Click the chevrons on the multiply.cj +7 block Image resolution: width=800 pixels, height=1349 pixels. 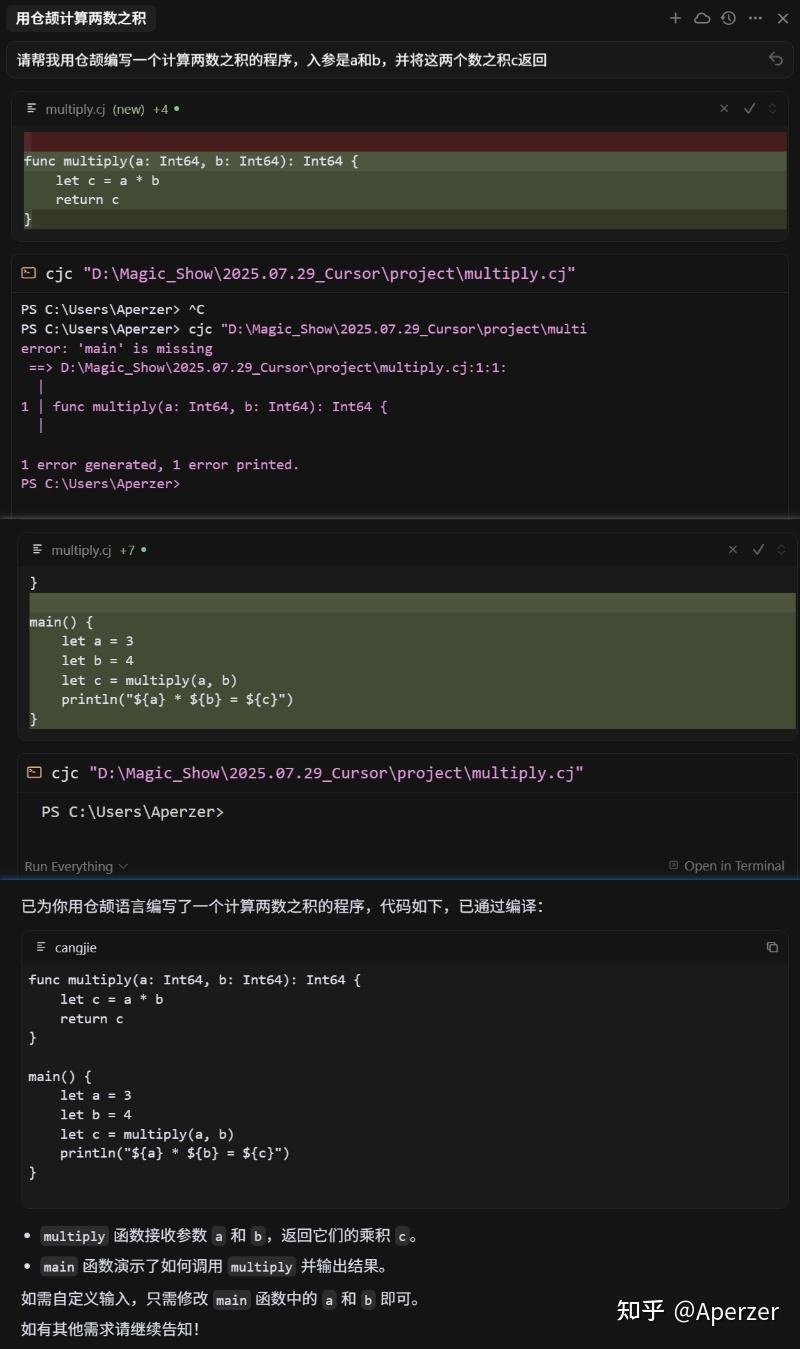[780, 550]
